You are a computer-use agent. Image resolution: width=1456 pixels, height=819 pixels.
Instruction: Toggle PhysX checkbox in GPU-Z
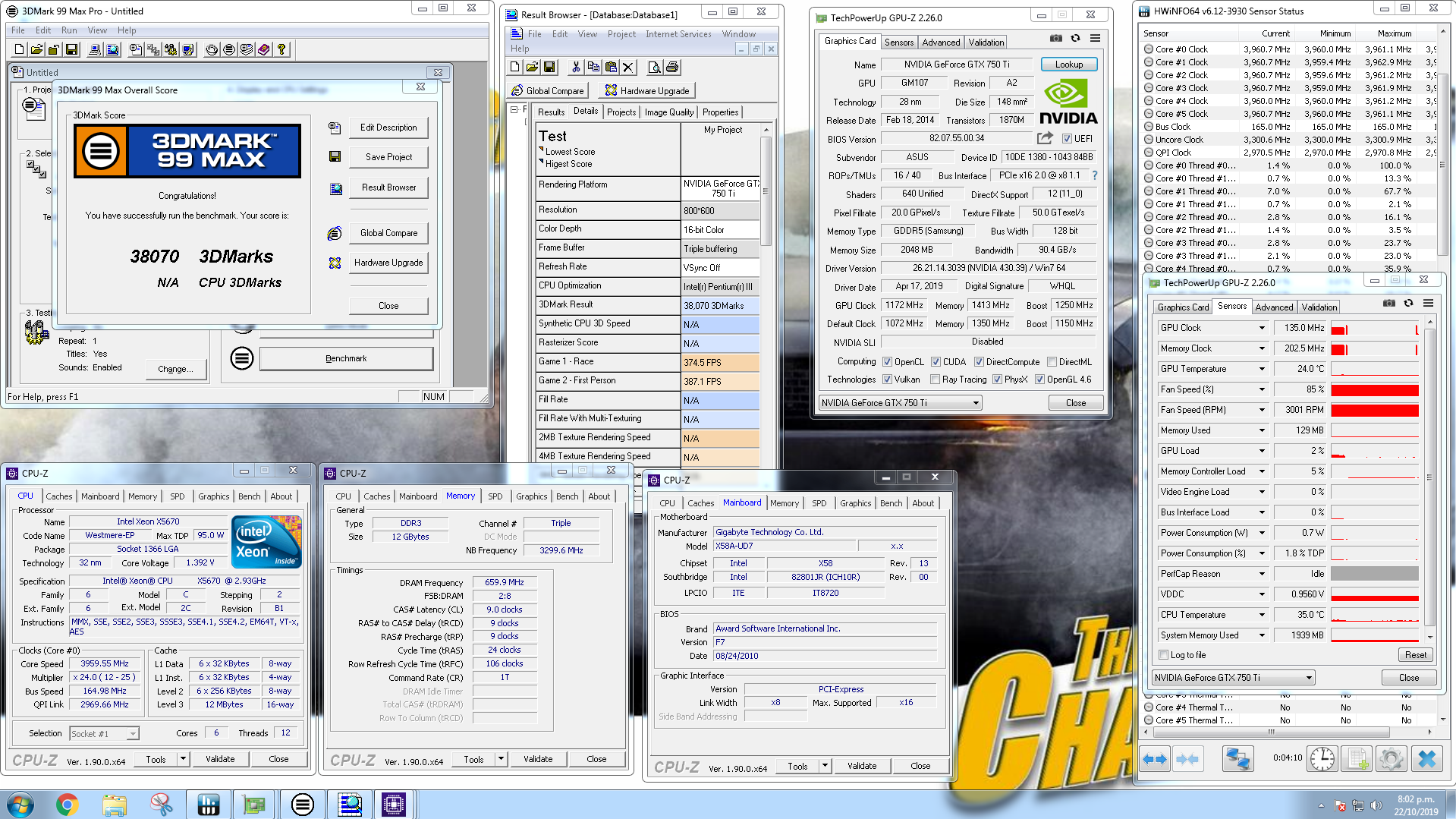coord(997,380)
